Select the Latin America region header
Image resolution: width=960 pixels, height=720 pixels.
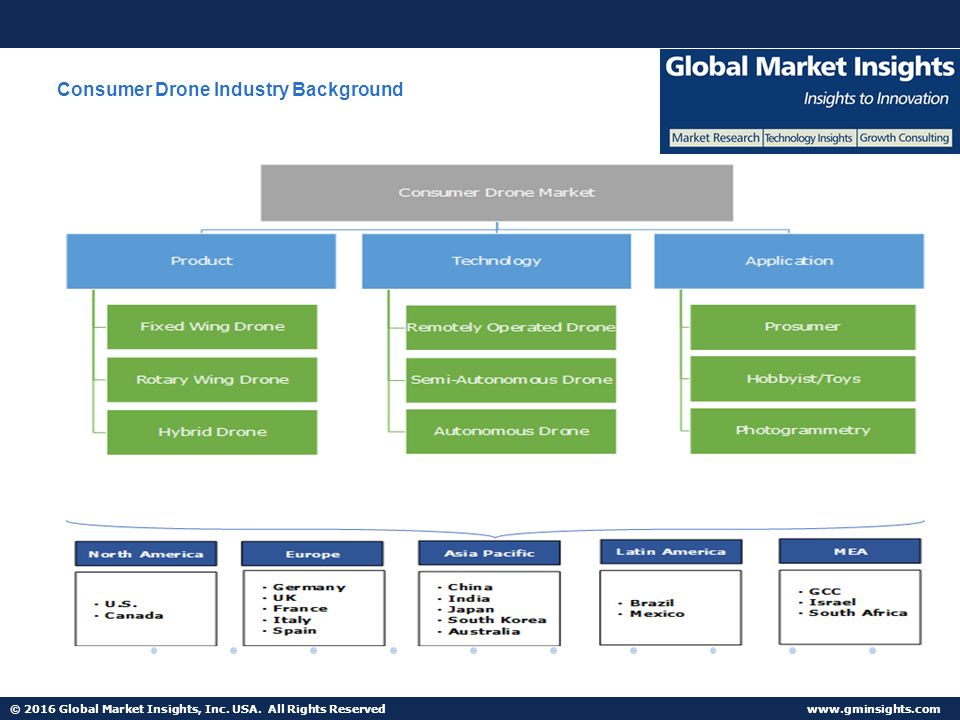(670, 552)
